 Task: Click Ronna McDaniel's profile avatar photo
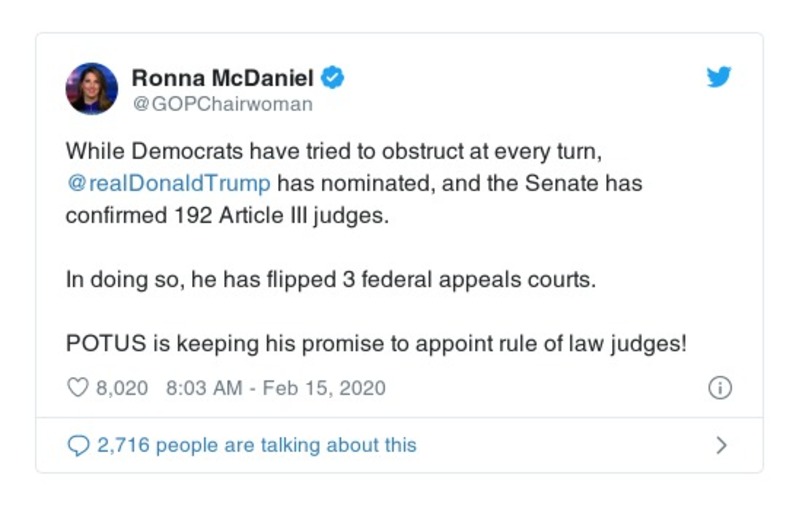(x=92, y=89)
